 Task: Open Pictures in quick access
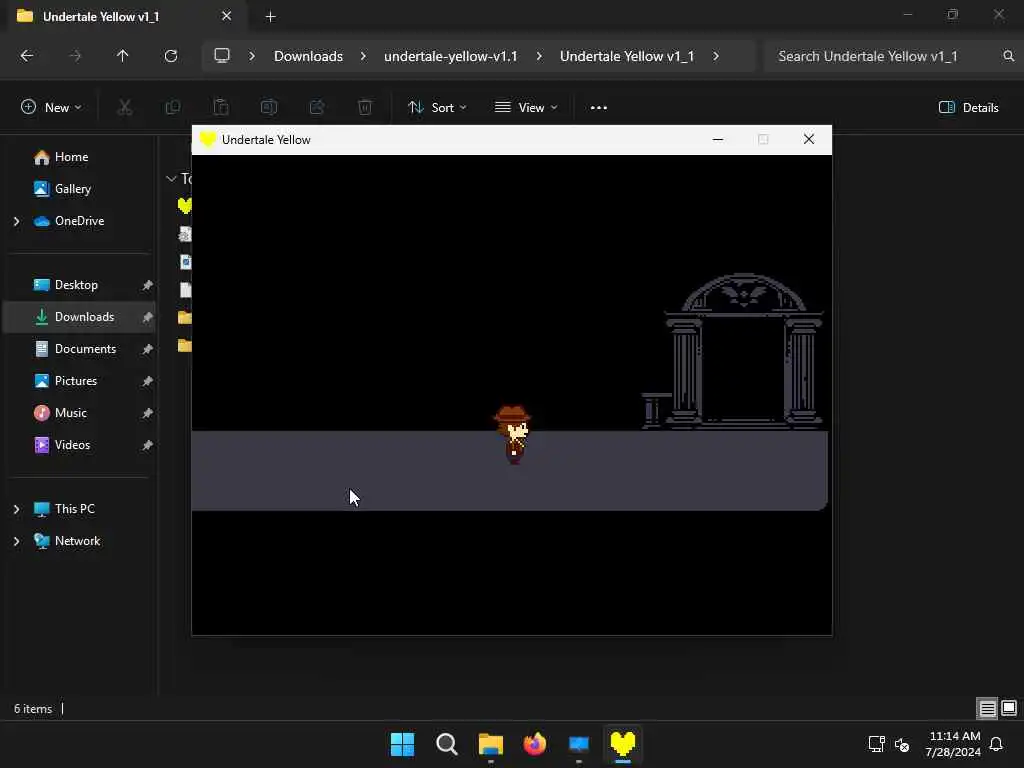click(76, 381)
